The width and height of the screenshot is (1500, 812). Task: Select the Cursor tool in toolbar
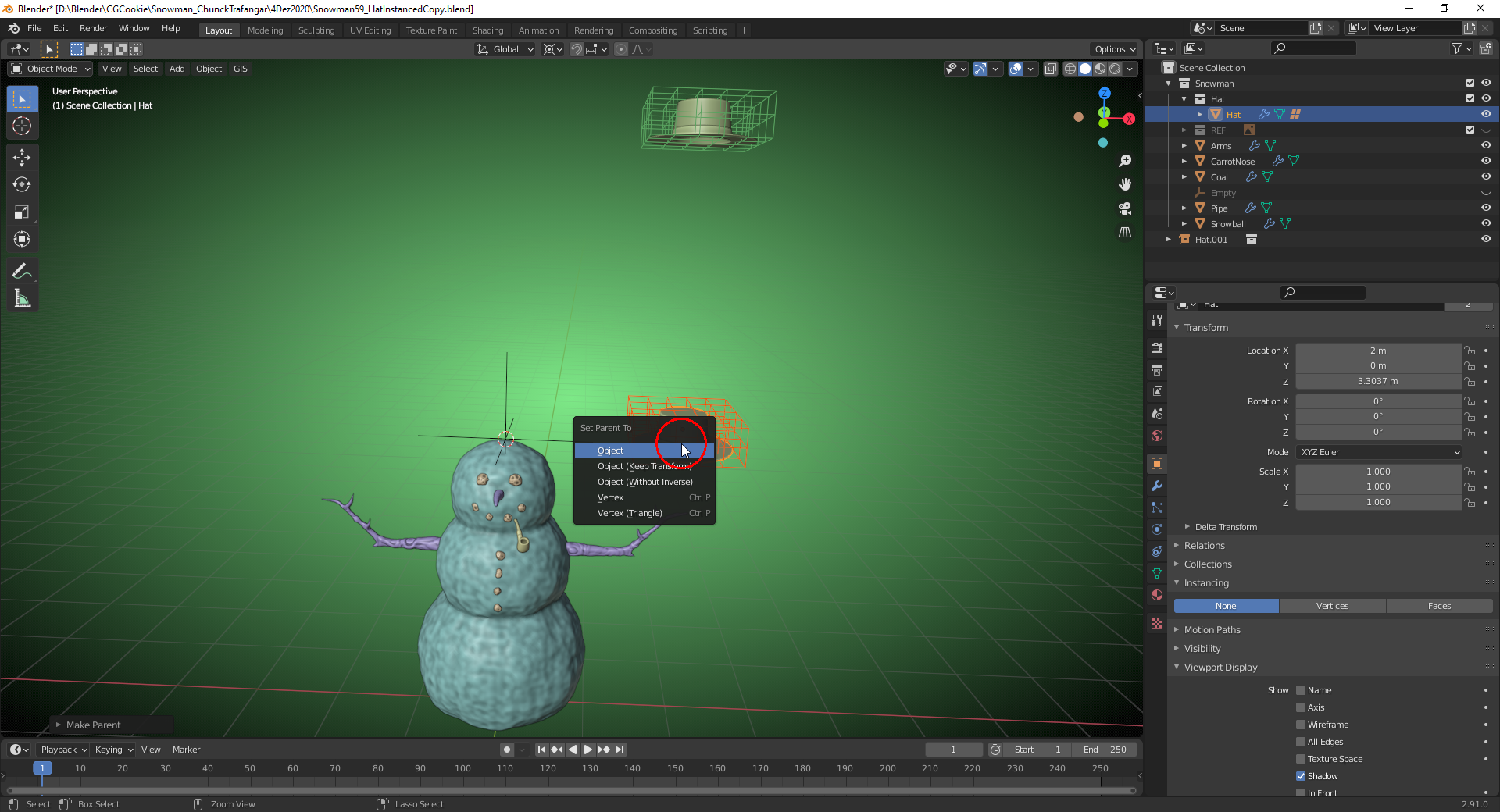tap(22, 126)
